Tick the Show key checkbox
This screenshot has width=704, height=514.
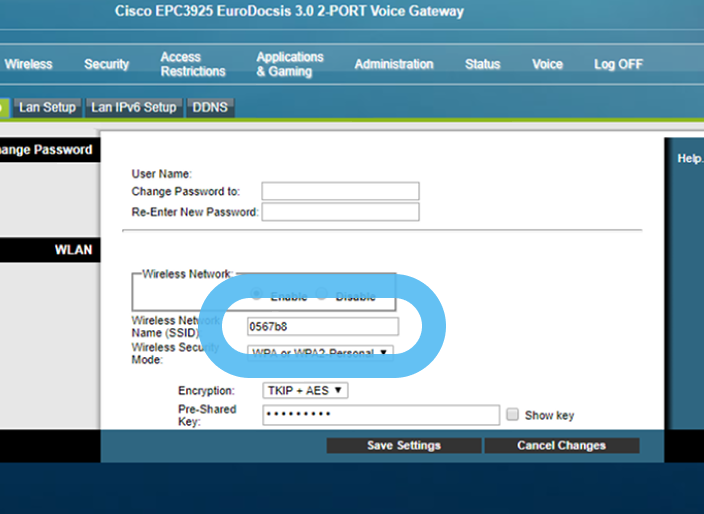pos(513,415)
